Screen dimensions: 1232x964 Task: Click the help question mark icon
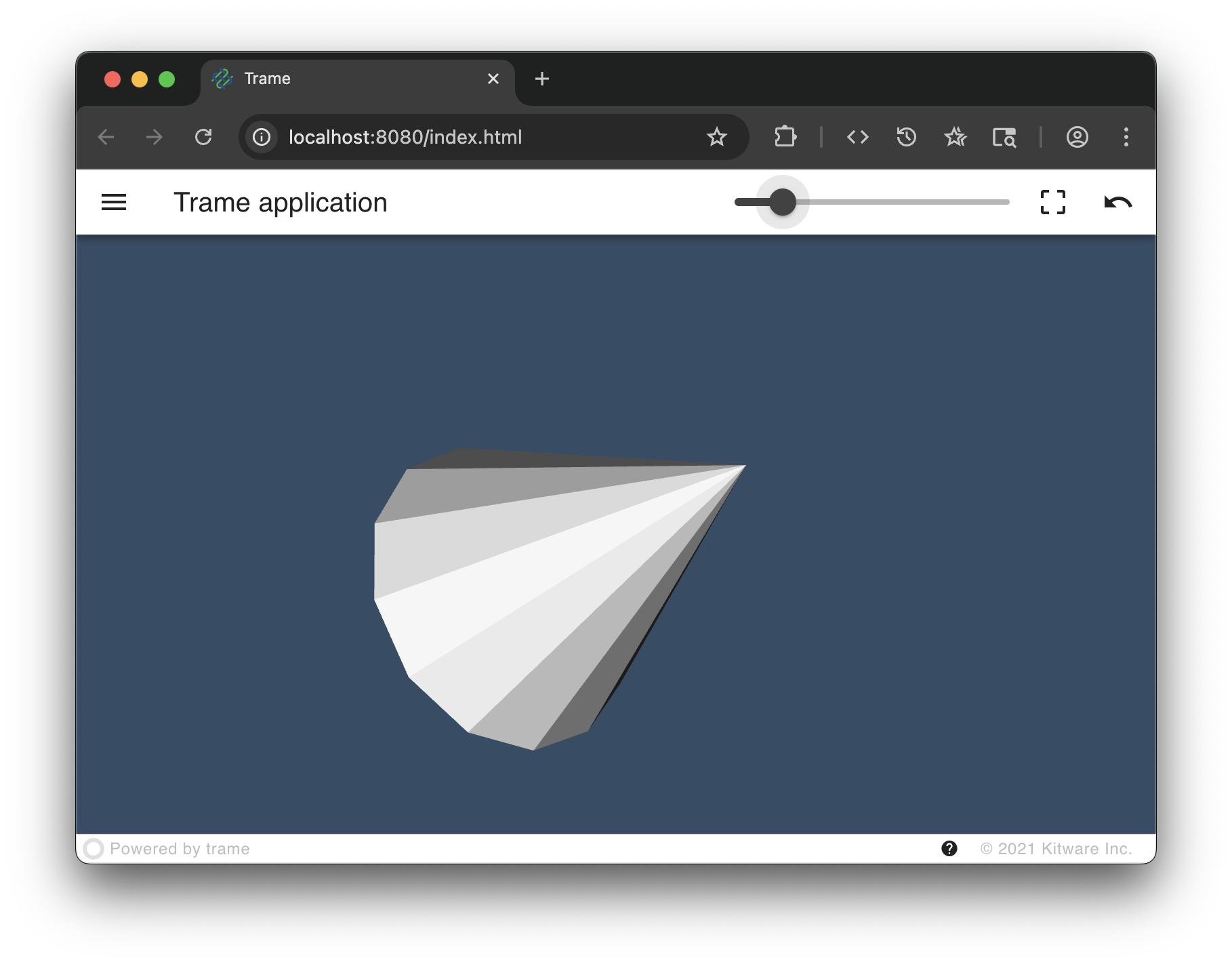coord(949,848)
